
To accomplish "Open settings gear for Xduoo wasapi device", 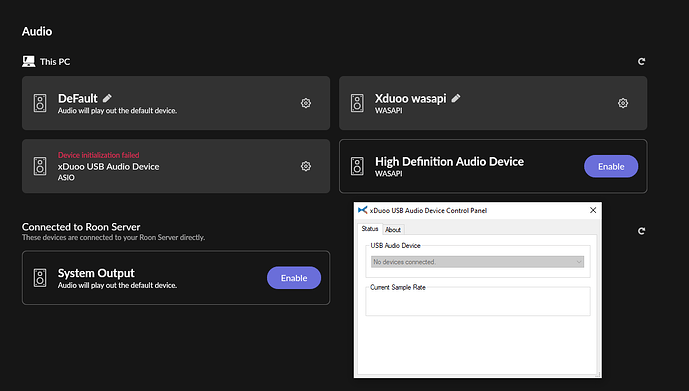I will 623,103.
